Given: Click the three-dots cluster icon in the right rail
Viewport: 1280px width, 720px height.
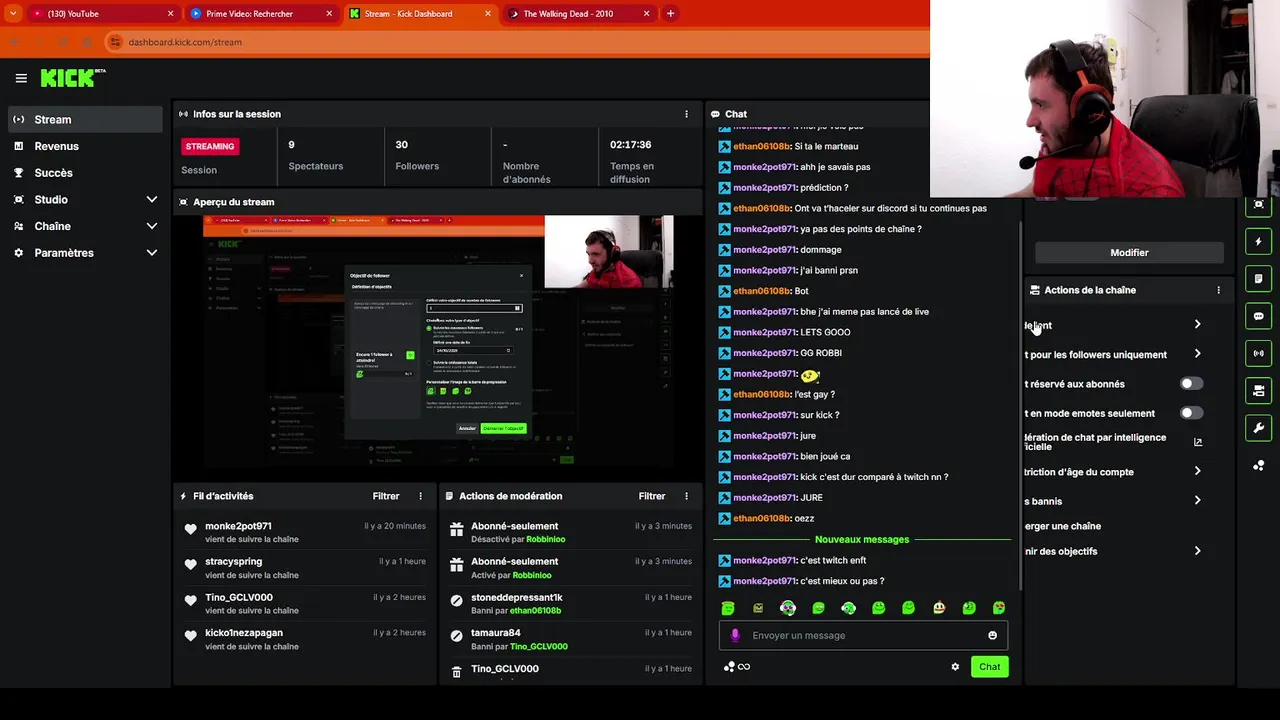Looking at the screenshot, I should [x=1258, y=466].
